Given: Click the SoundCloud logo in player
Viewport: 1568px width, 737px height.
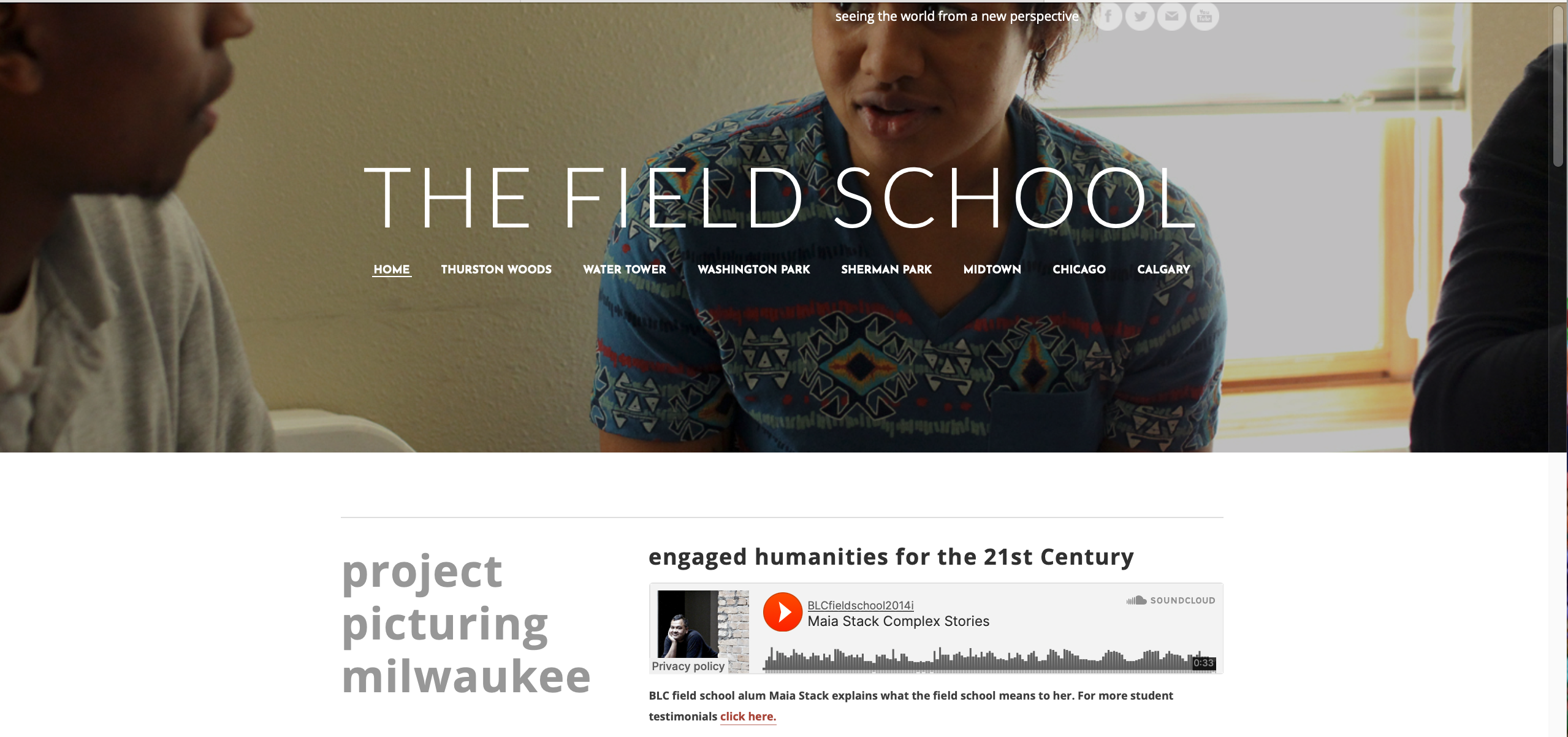Looking at the screenshot, I should tap(1170, 600).
